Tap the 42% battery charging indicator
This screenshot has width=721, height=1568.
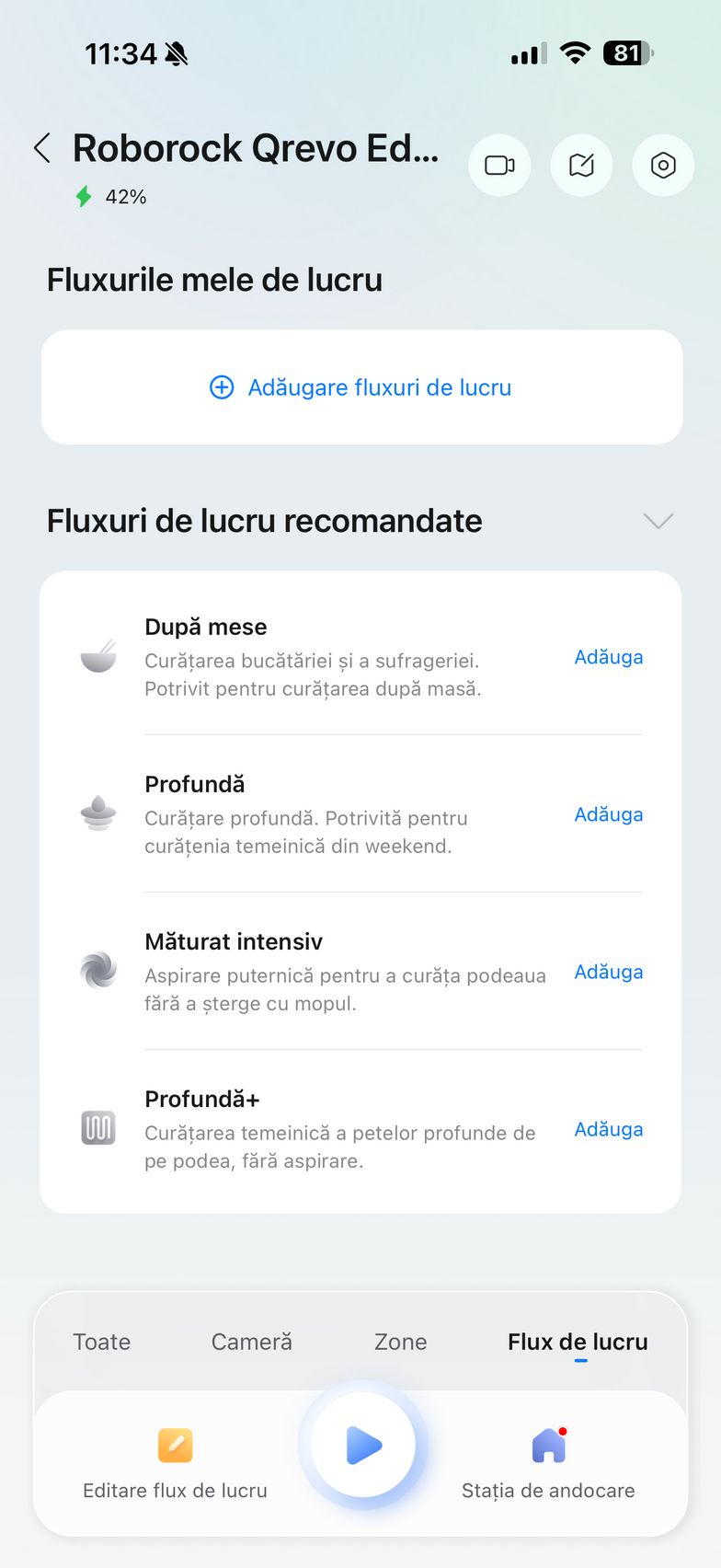(x=111, y=197)
